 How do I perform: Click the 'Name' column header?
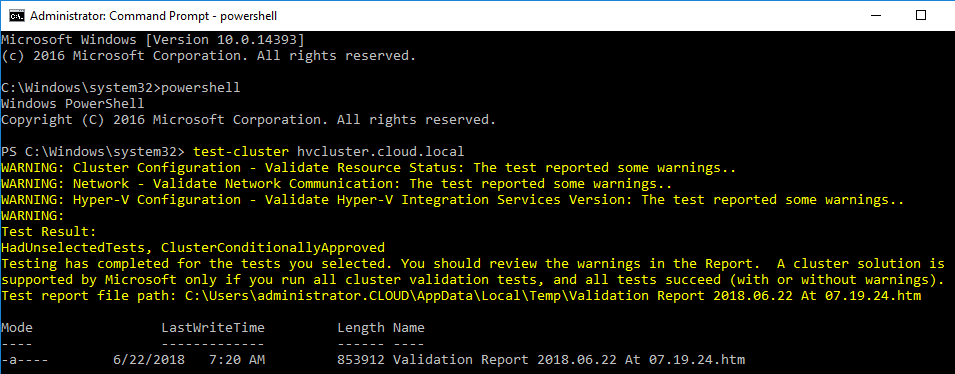click(x=409, y=328)
